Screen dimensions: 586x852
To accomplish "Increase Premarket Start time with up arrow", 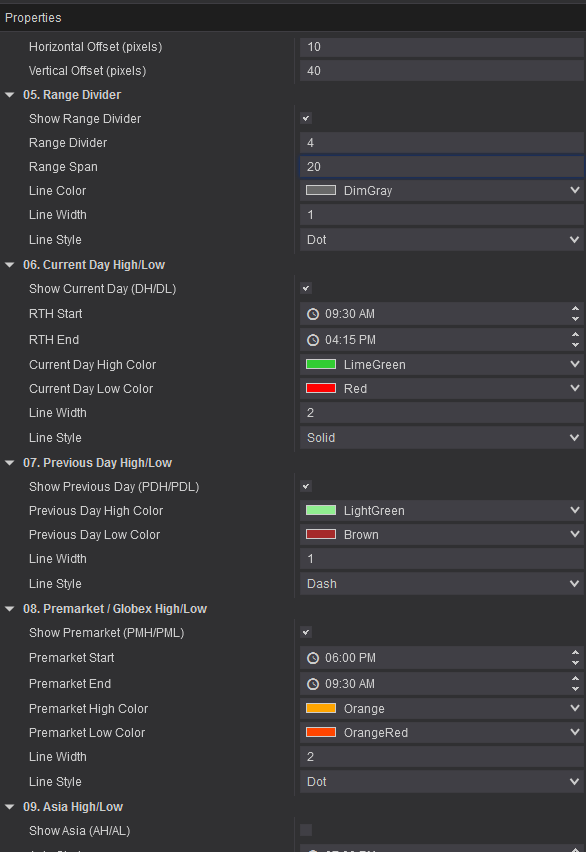I will [x=575, y=653].
